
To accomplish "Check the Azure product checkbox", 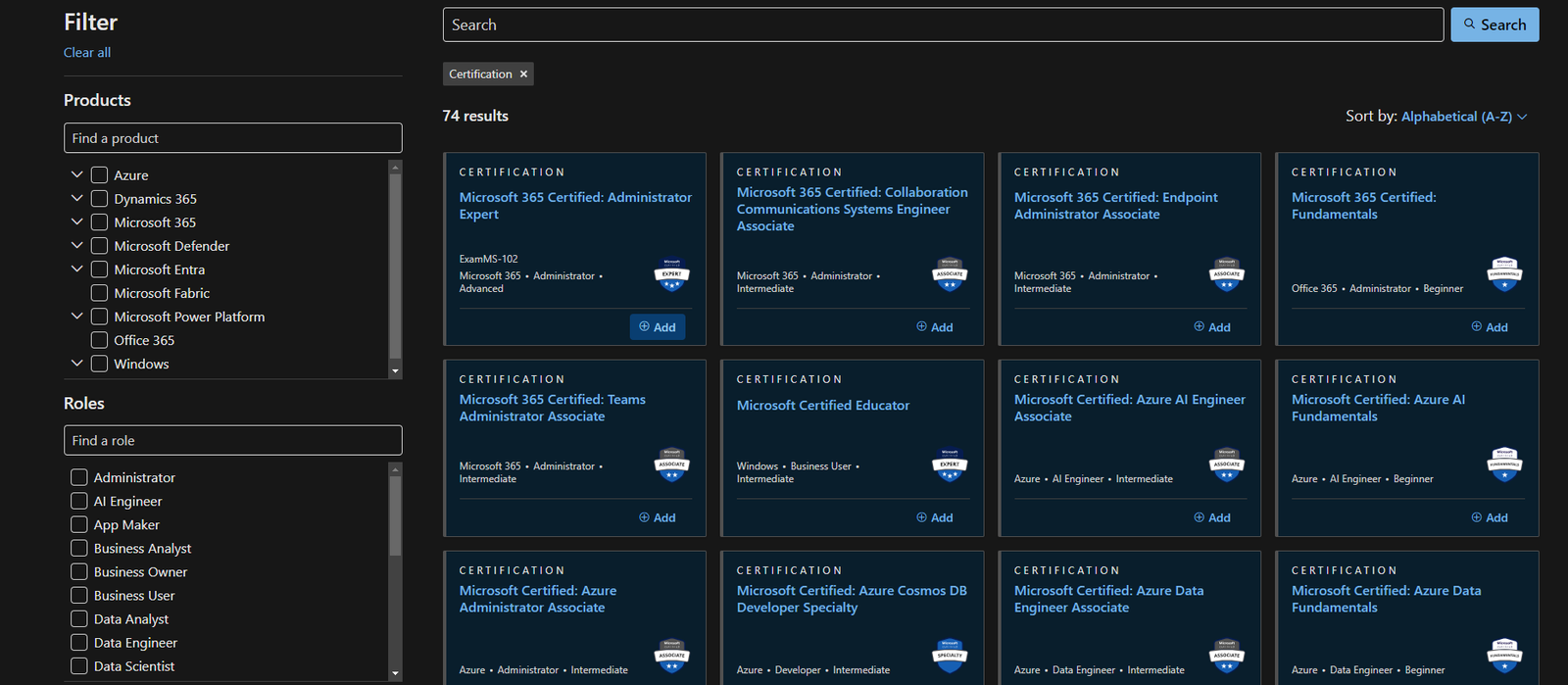I will [99, 175].
